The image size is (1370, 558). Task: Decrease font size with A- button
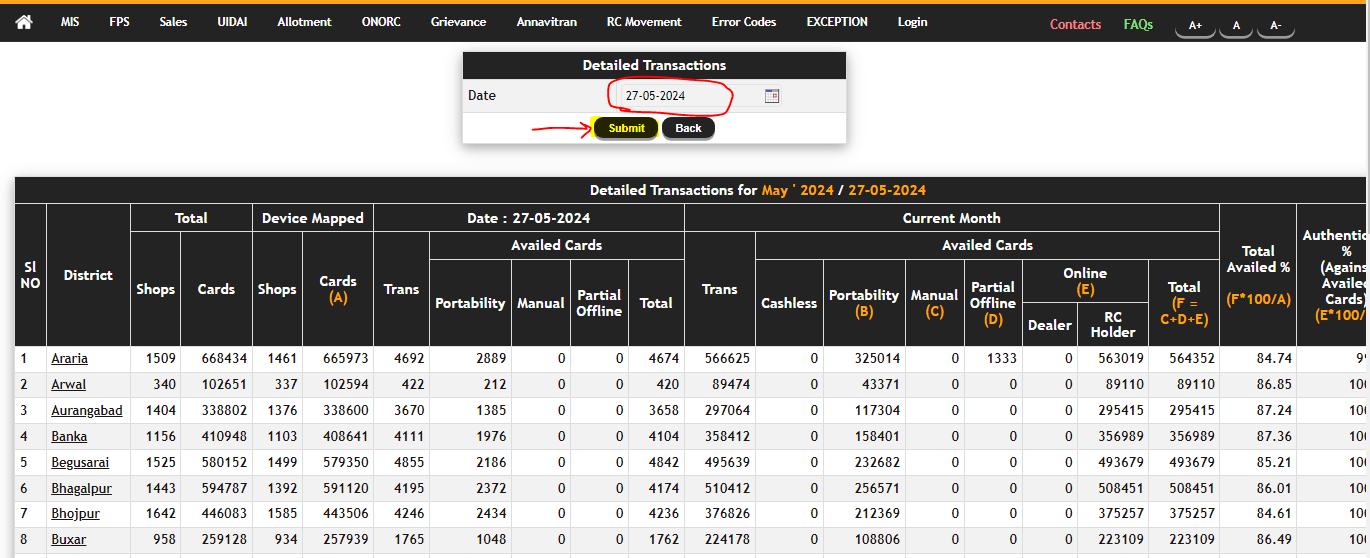1275,26
